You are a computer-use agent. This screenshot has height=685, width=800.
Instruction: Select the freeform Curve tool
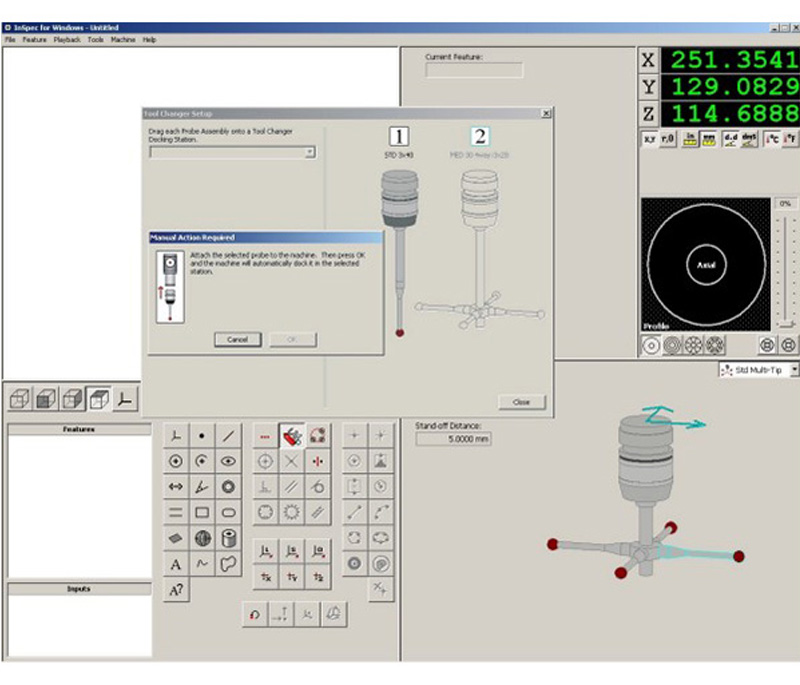click(202, 564)
